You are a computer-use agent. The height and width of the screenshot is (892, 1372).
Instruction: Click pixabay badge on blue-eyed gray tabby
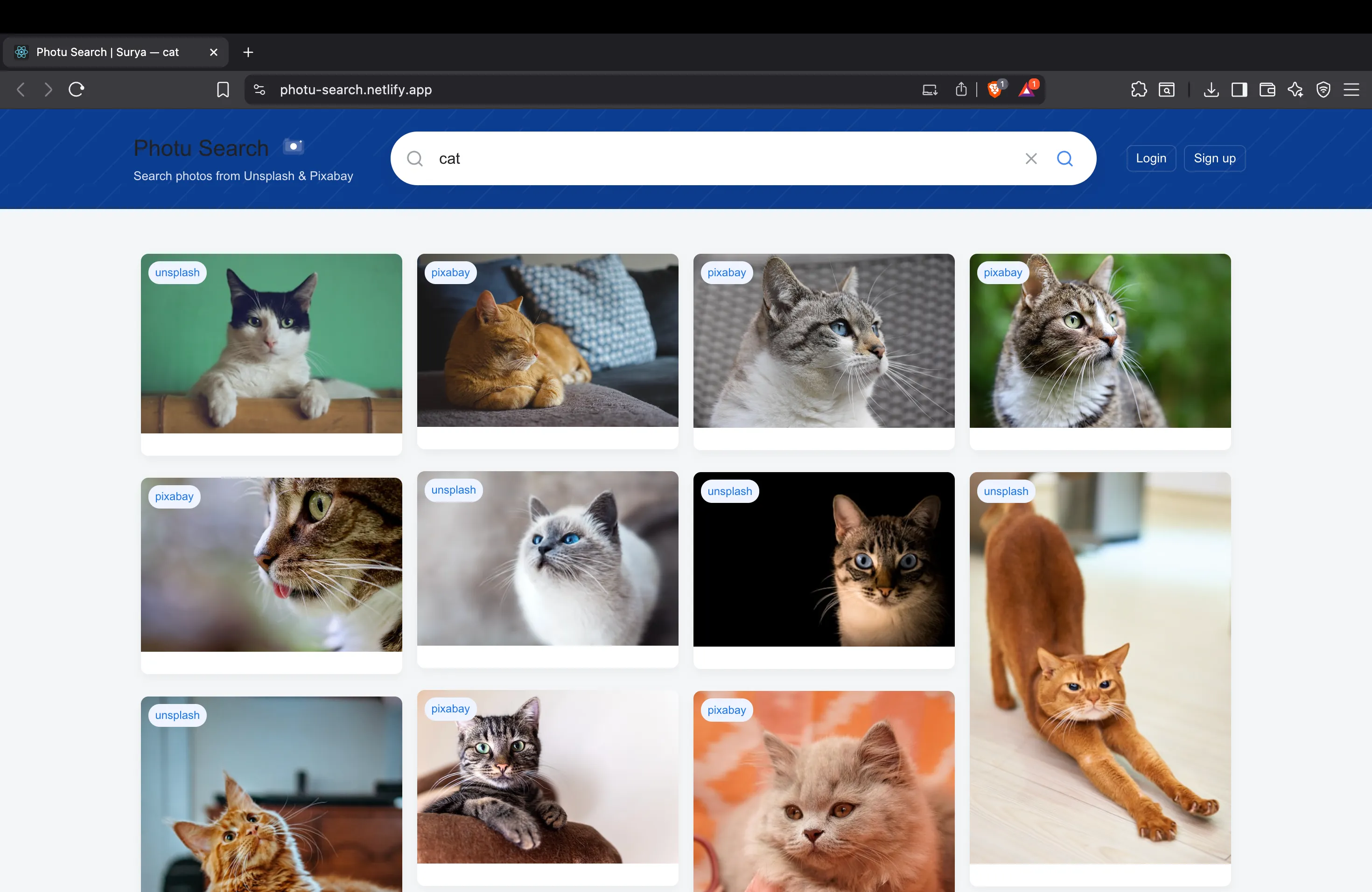[x=726, y=272]
